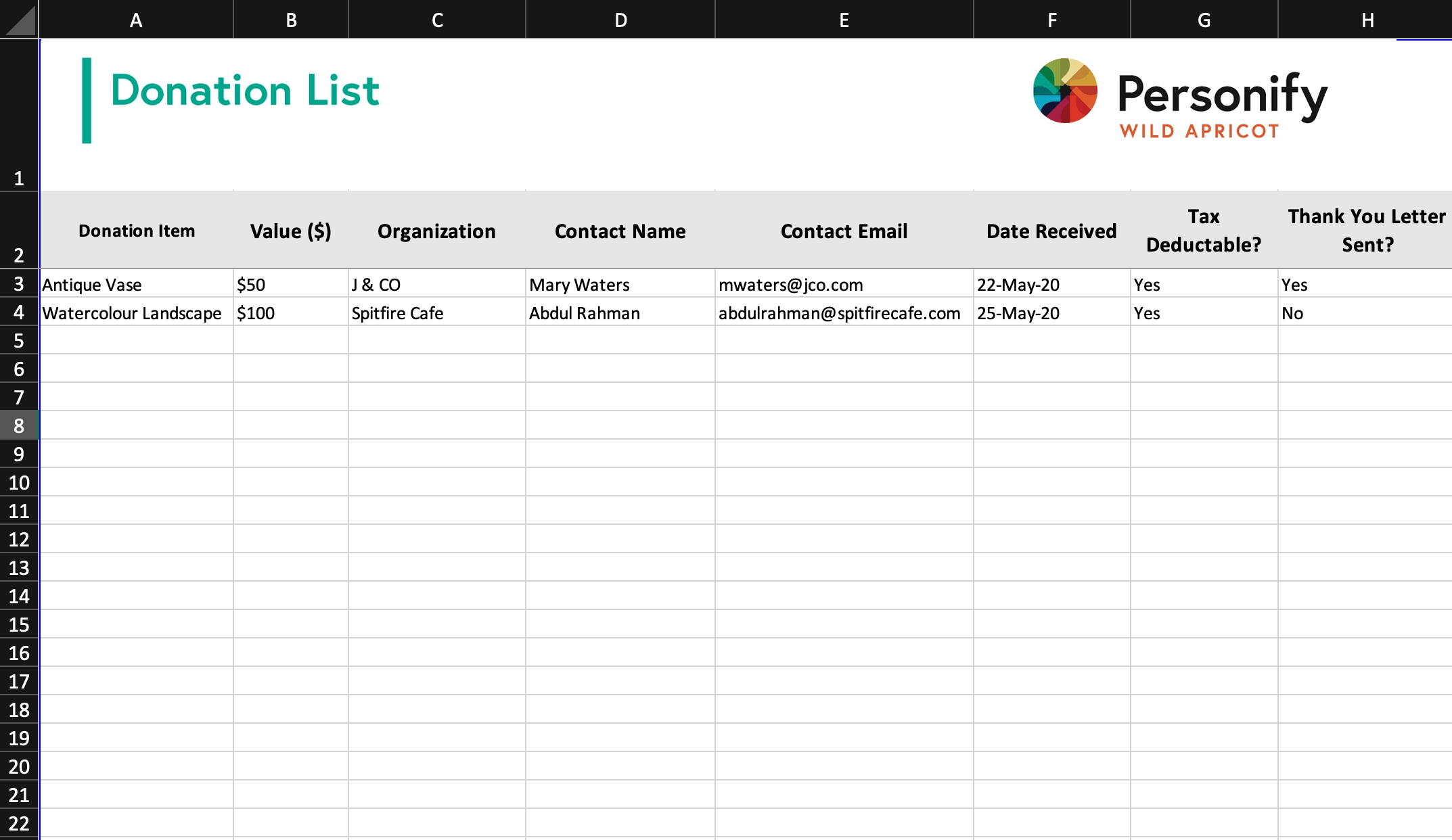Select row 8 header

[19, 425]
